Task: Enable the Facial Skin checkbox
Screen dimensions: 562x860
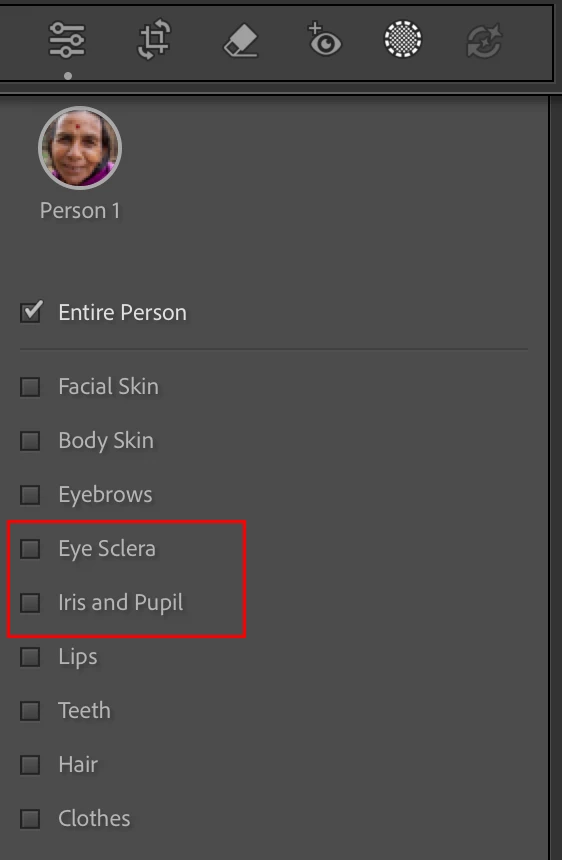Action: 30,387
